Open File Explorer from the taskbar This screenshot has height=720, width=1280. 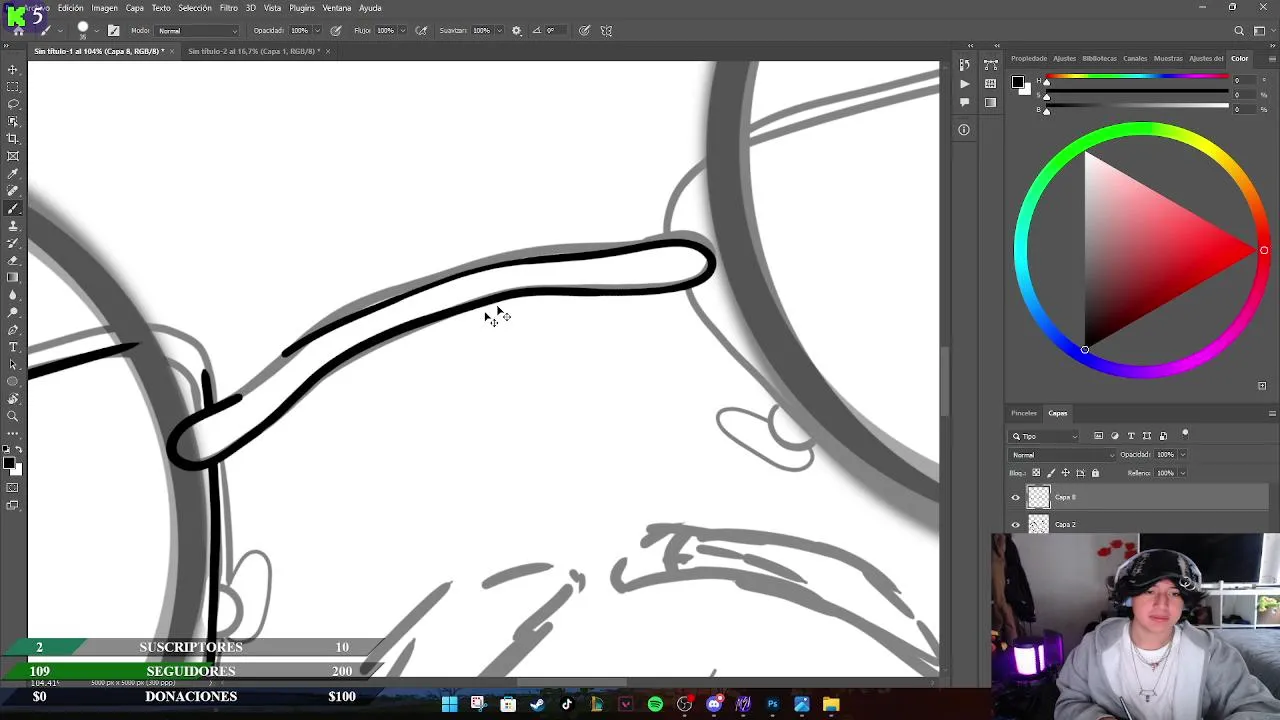(x=831, y=705)
